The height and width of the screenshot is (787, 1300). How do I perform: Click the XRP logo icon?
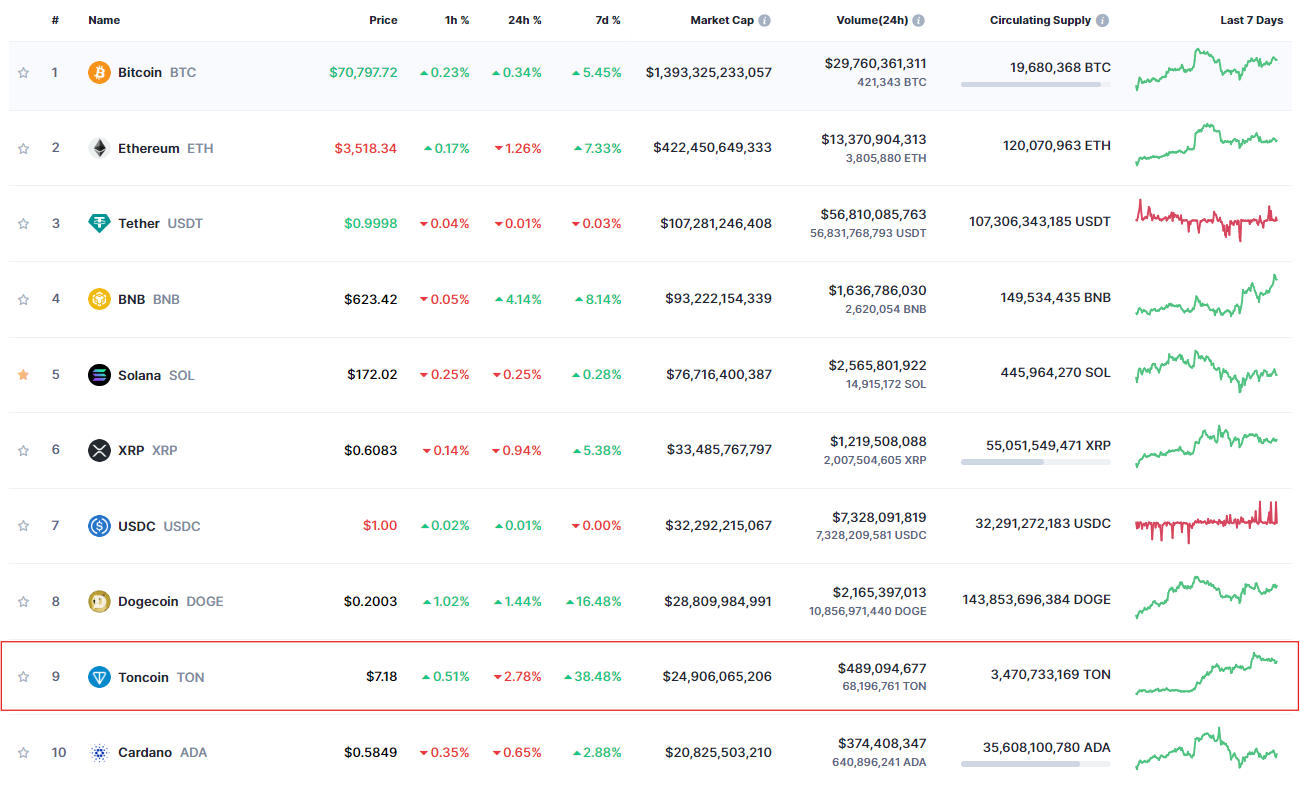click(x=99, y=450)
